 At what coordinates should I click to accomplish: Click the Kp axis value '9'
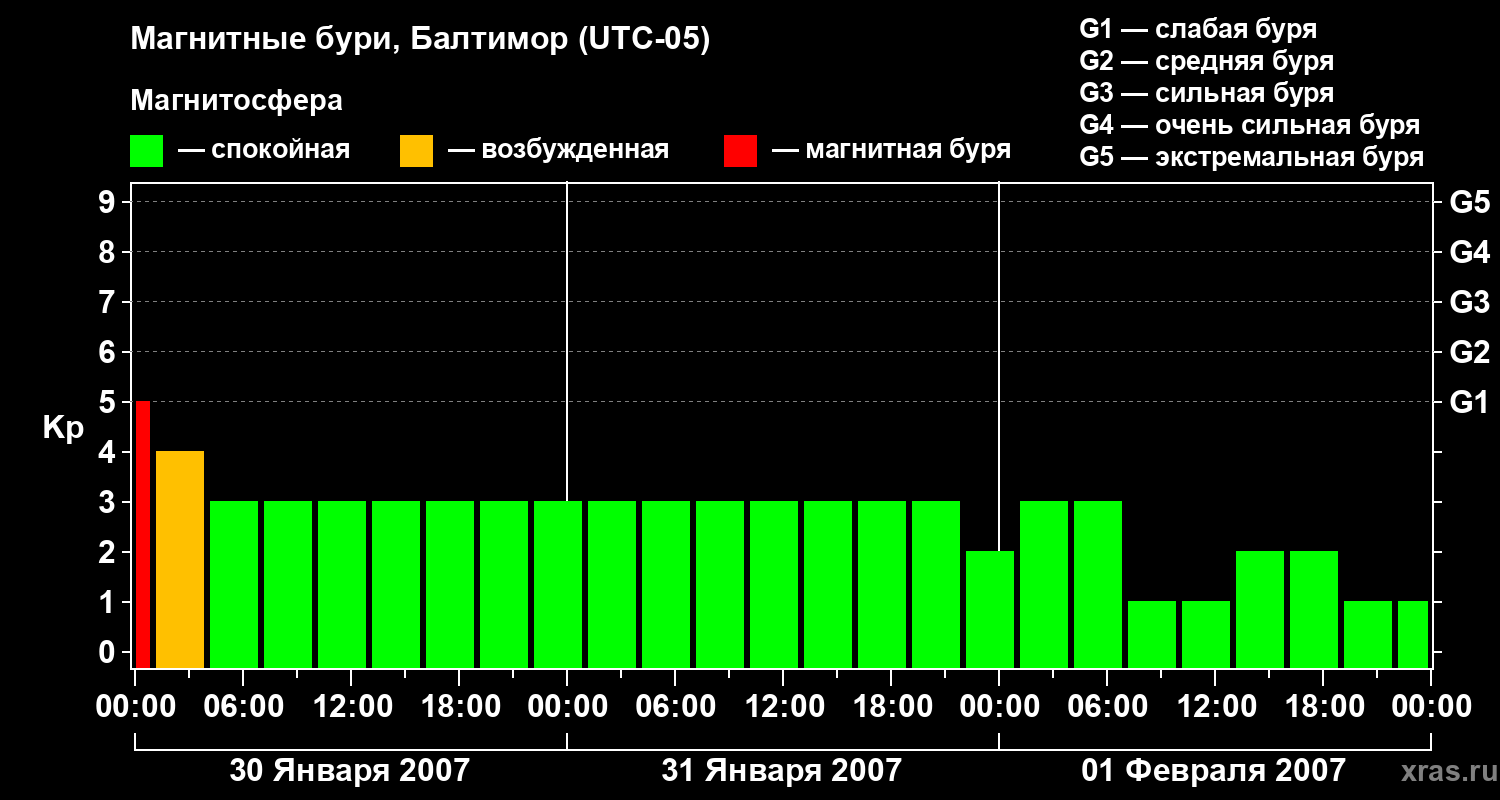(109, 202)
